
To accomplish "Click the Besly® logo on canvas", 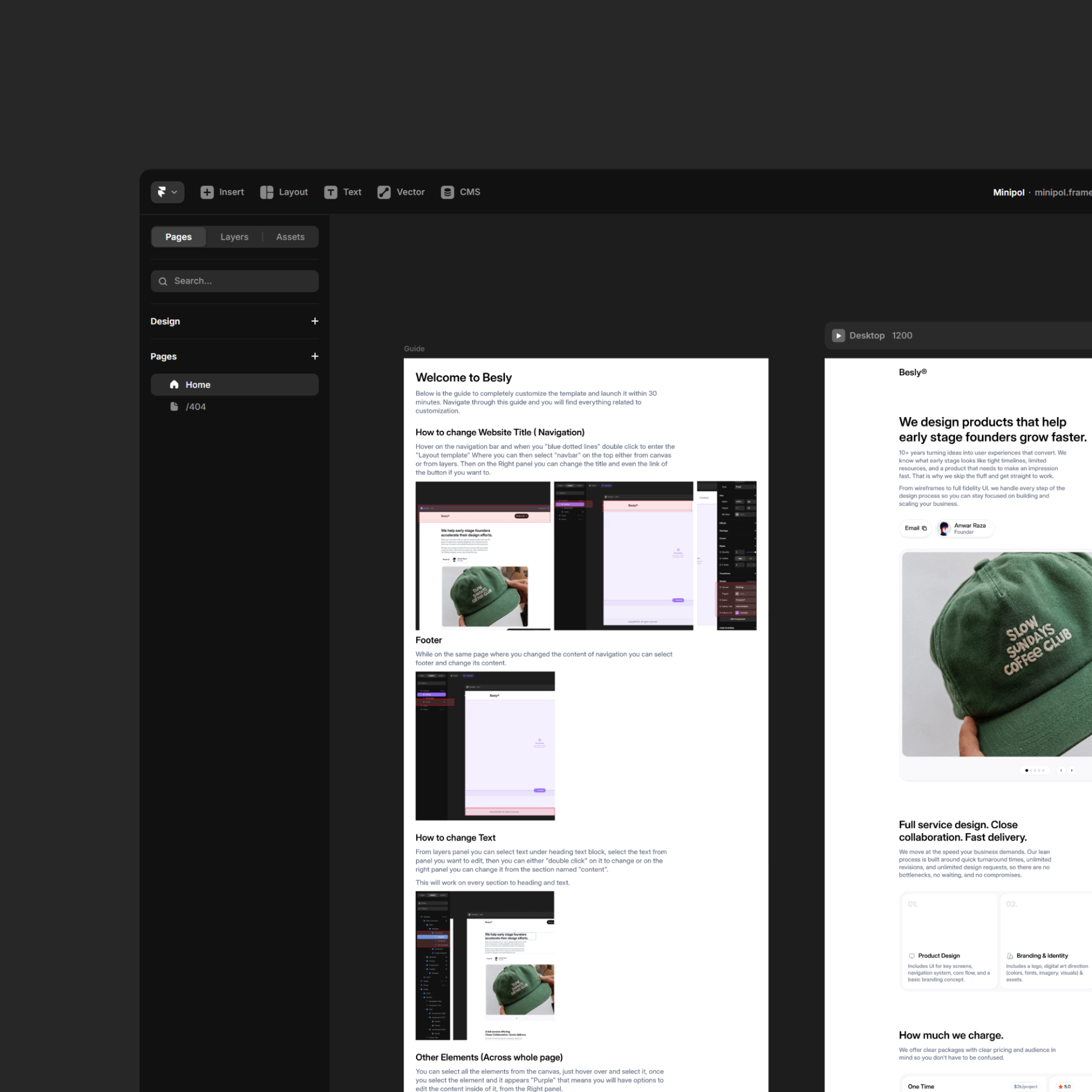I will click(x=912, y=372).
